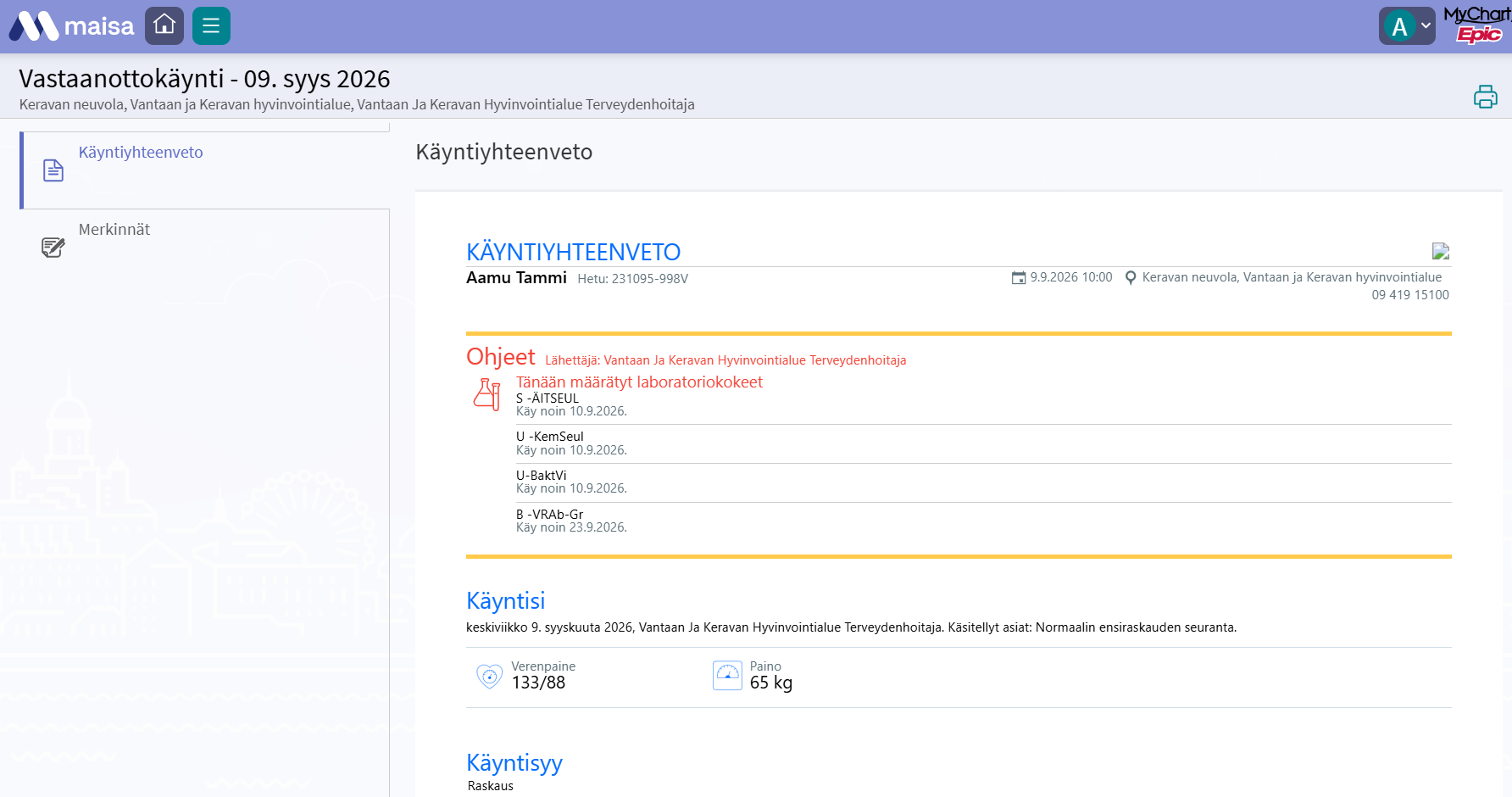
Task: Click the blood pressure heart icon
Action: tap(489, 676)
